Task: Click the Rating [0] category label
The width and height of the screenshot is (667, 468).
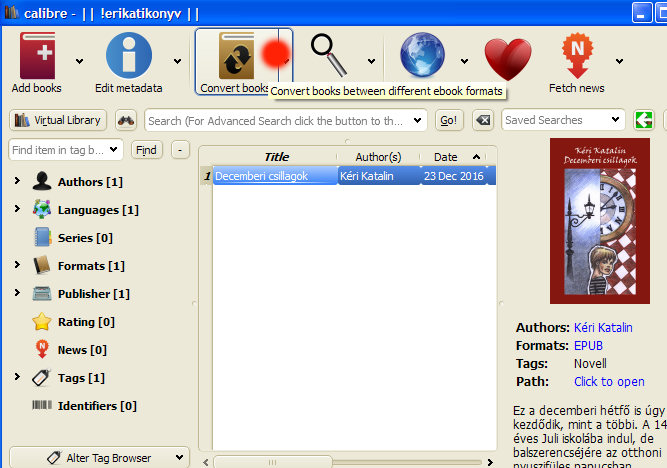Action: coord(86,322)
